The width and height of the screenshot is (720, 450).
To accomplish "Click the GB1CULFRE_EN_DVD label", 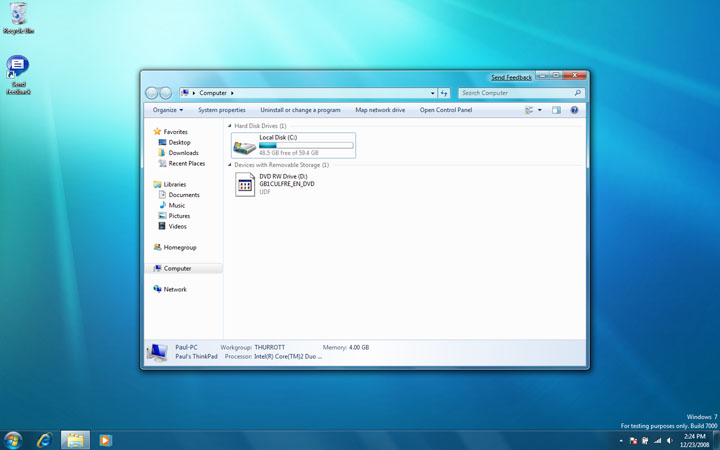I will (x=287, y=184).
